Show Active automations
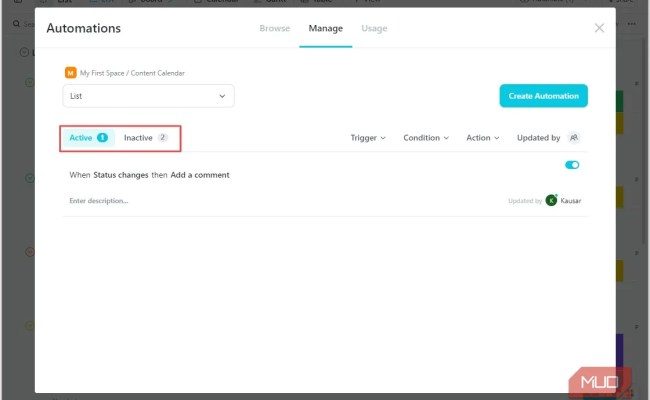 [x=88, y=138]
